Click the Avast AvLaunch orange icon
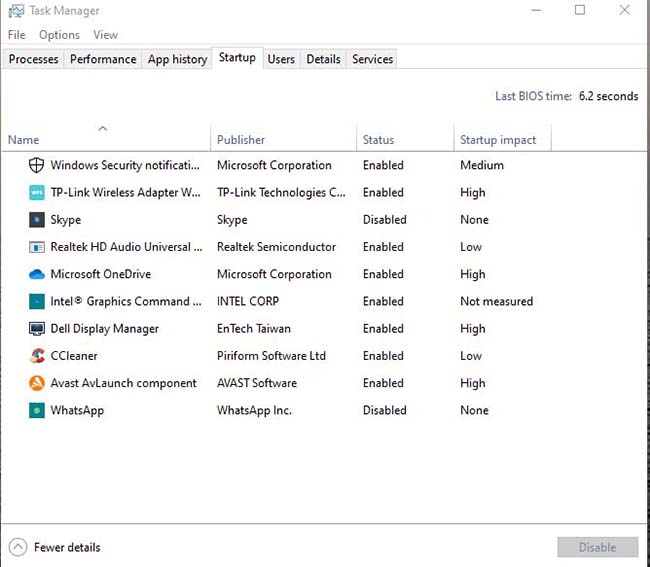The height and width of the screenshot is (567, 650). (36, 383)
